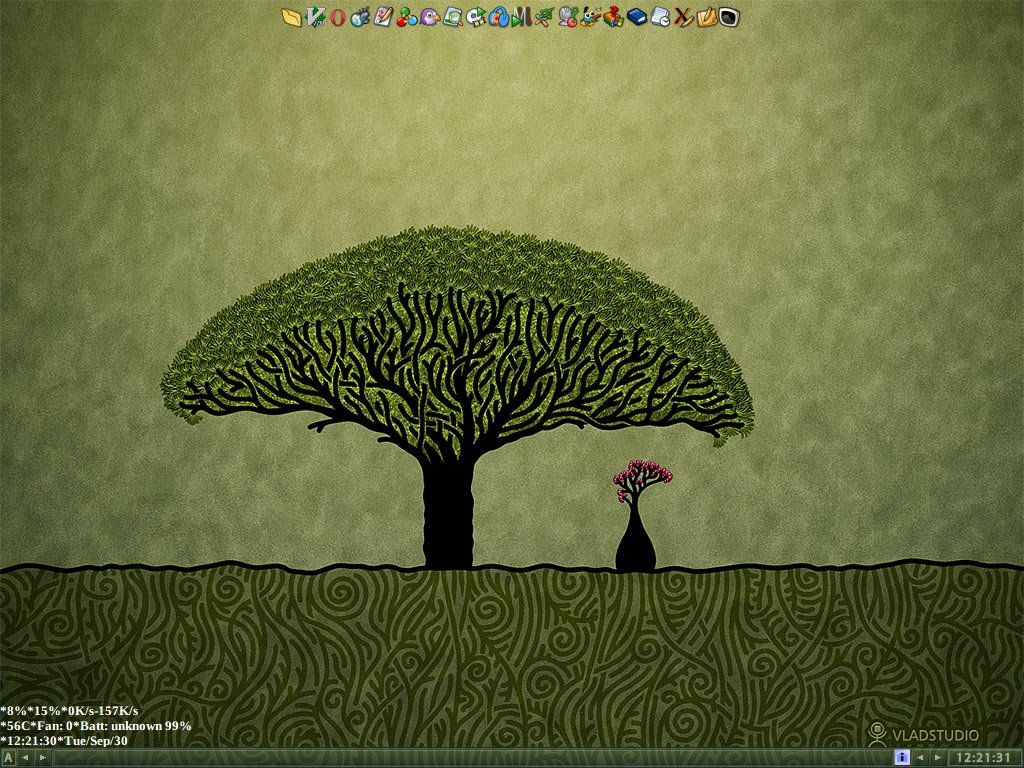Launch the black monitor terminal icon
Image resolution: width=1024 pixels, height=768 pixels.
[x=729, y=17]
